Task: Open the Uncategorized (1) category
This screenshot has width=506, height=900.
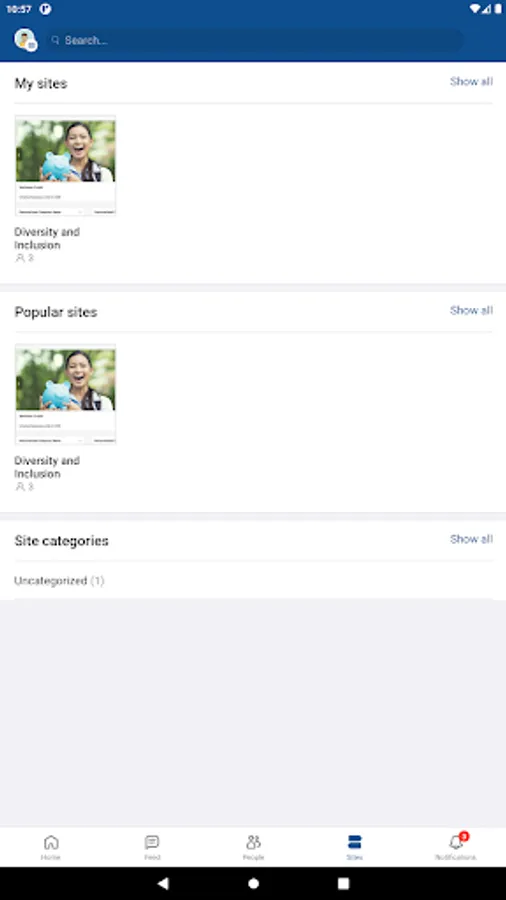Action: pyautogui.click(x=59, y=581)
